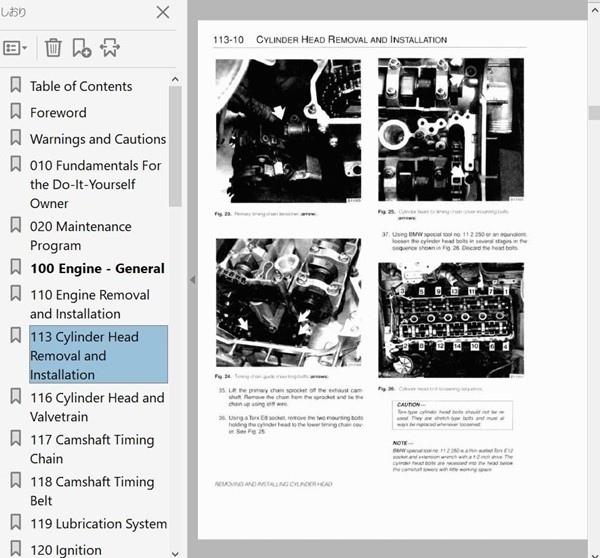Open 116 Cylinder Head and Valvetrain
This screenshot has height=558, width=600.
(x=97, y=407)
